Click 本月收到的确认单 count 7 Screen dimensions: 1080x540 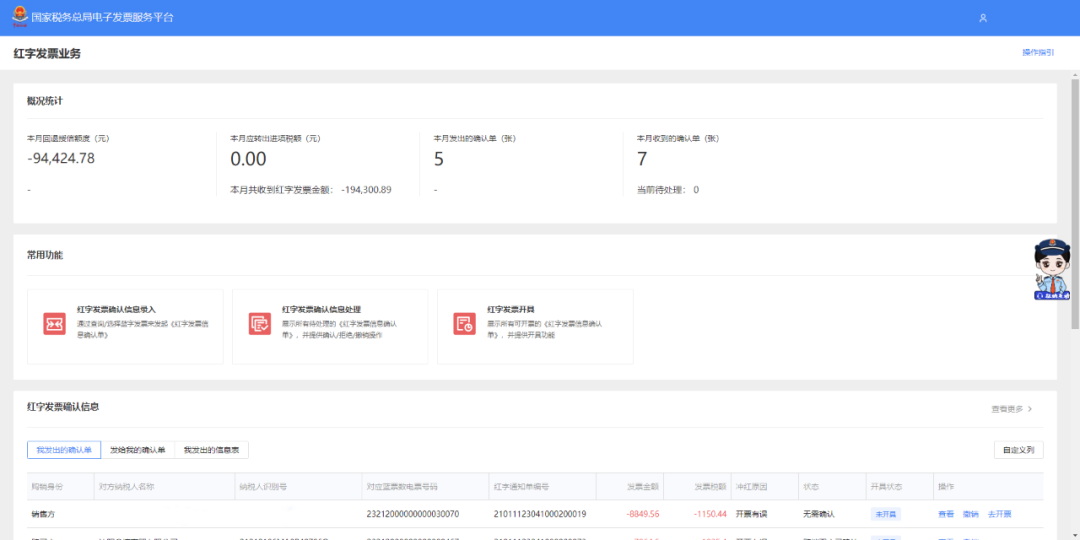pos(642,159)
